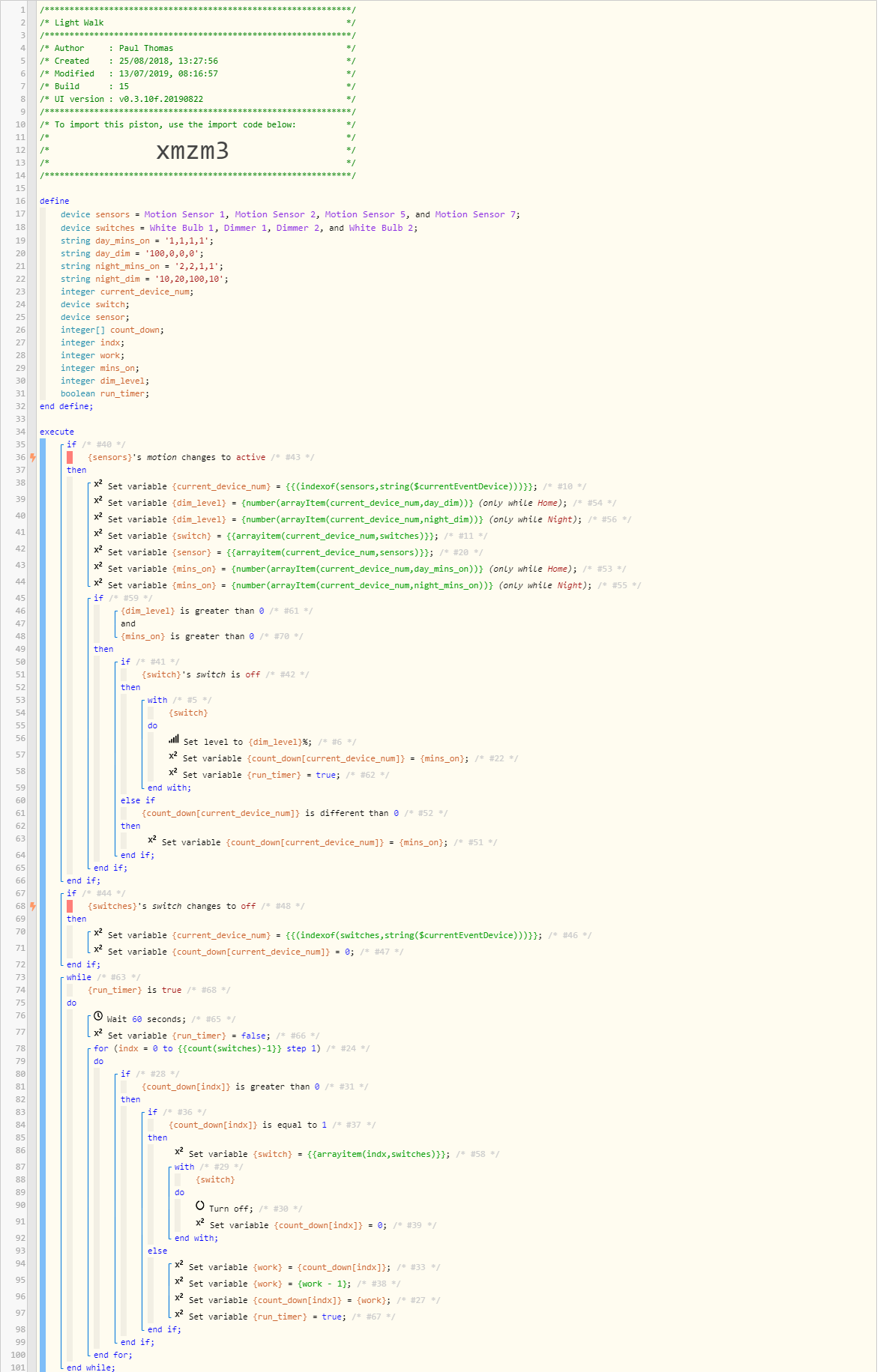Viewport: 883px width, 1372px height.
Task: Click the lightning bolt beside the sensors motion condition
Action: click(32, 457)
